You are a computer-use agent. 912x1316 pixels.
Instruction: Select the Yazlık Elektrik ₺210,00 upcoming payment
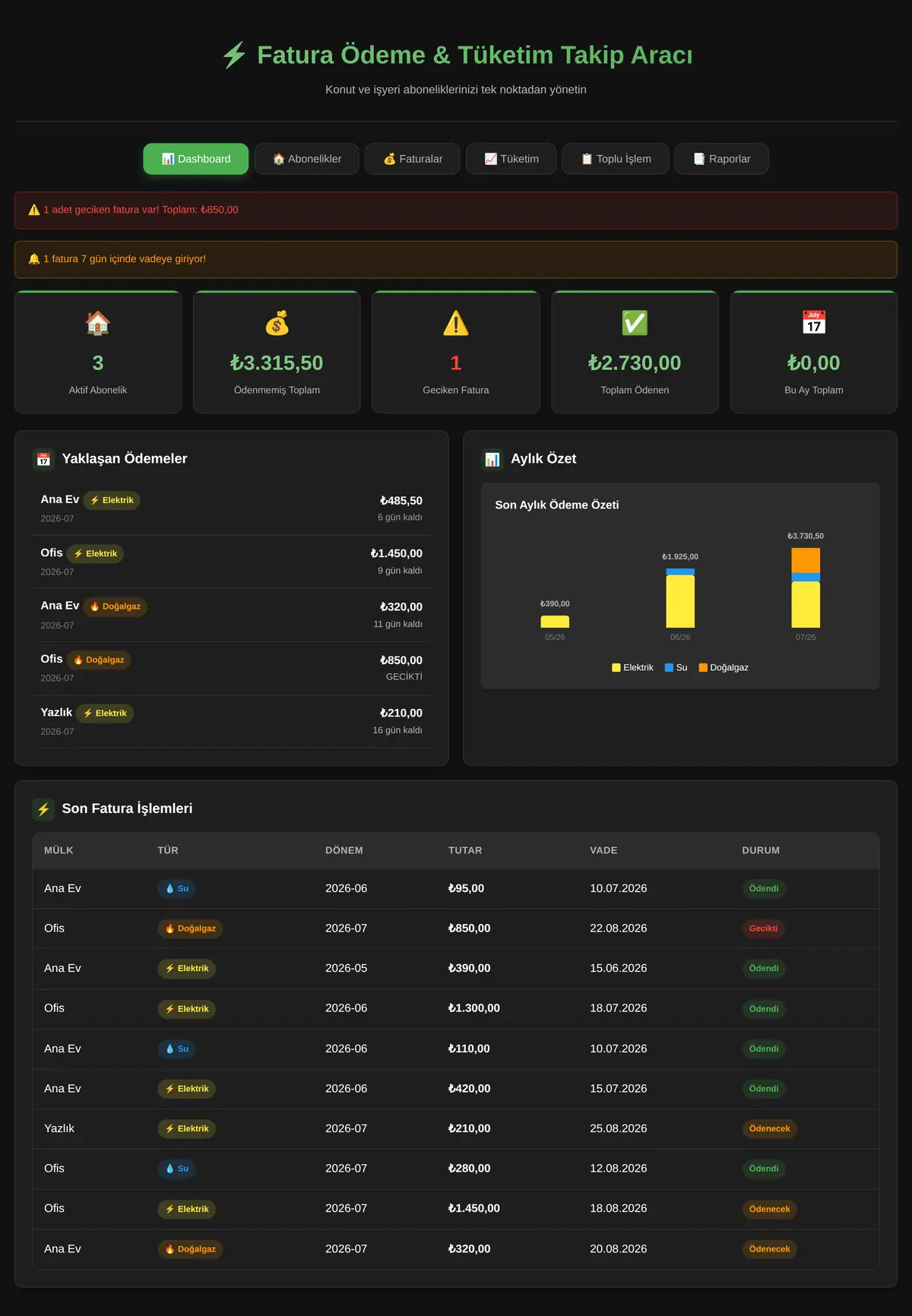click(x=232, y=722)
